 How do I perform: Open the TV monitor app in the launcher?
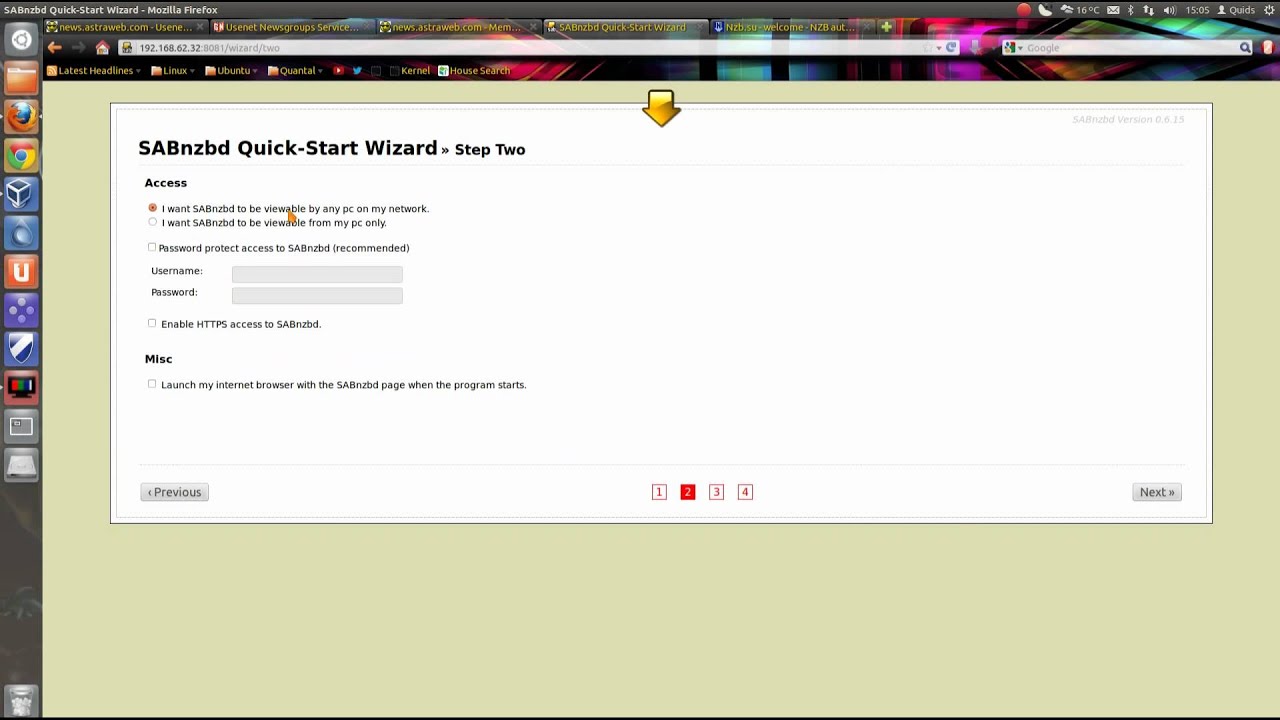click(21, 387)
